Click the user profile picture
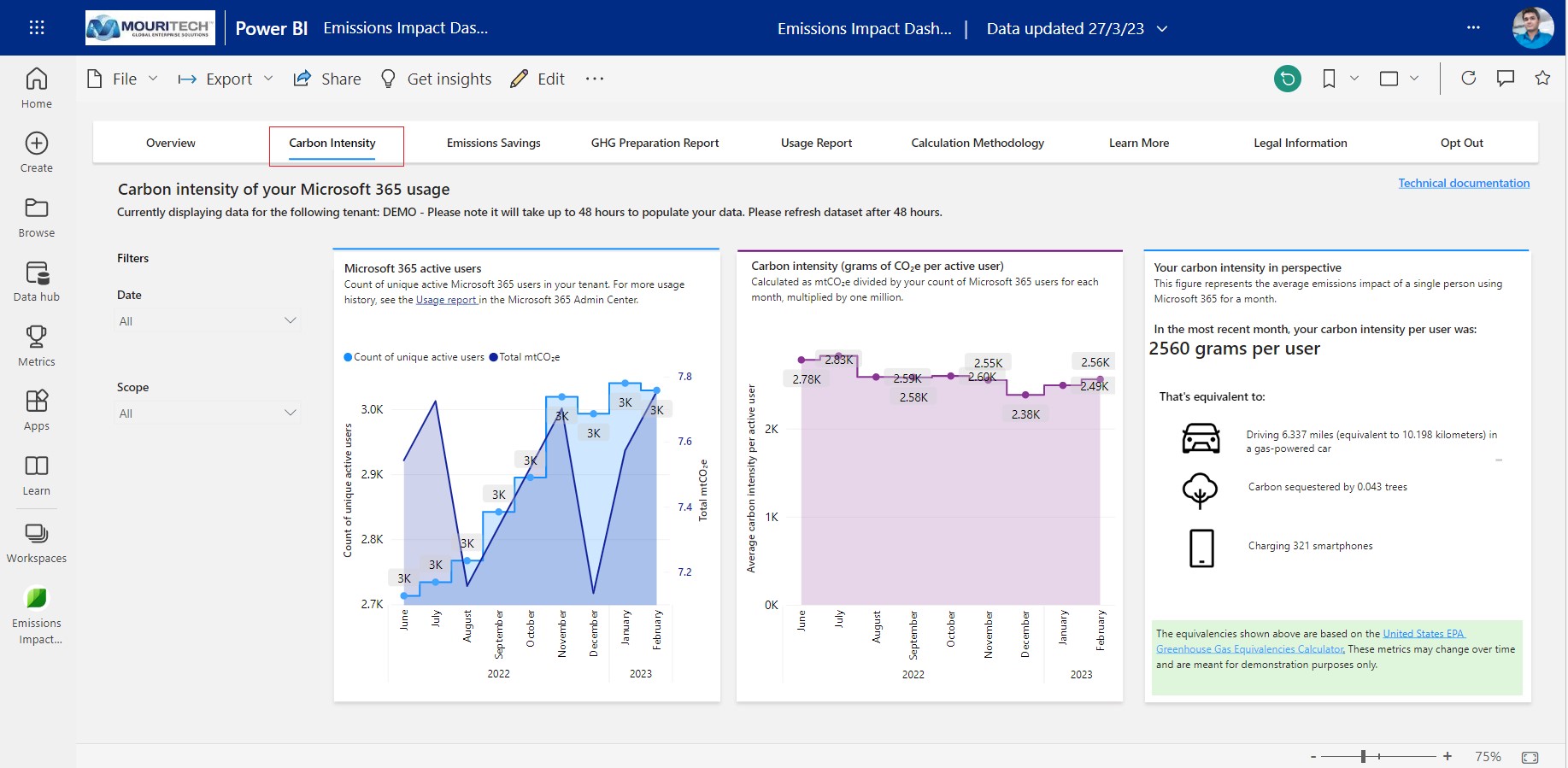This screenshot has height=768, width=1568. (x=1533, y=27)
